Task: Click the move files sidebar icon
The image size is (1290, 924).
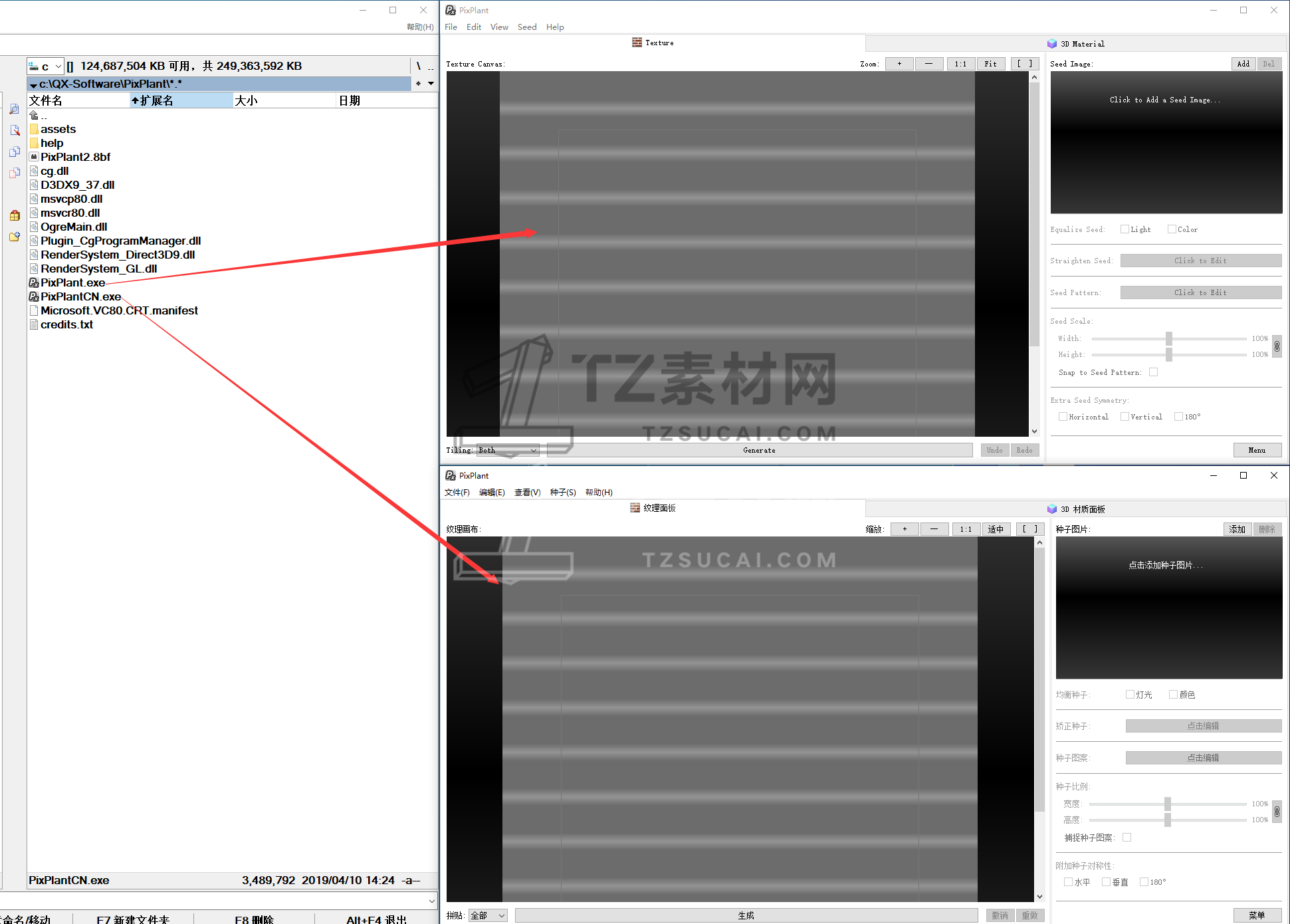Action: point(15,173)
